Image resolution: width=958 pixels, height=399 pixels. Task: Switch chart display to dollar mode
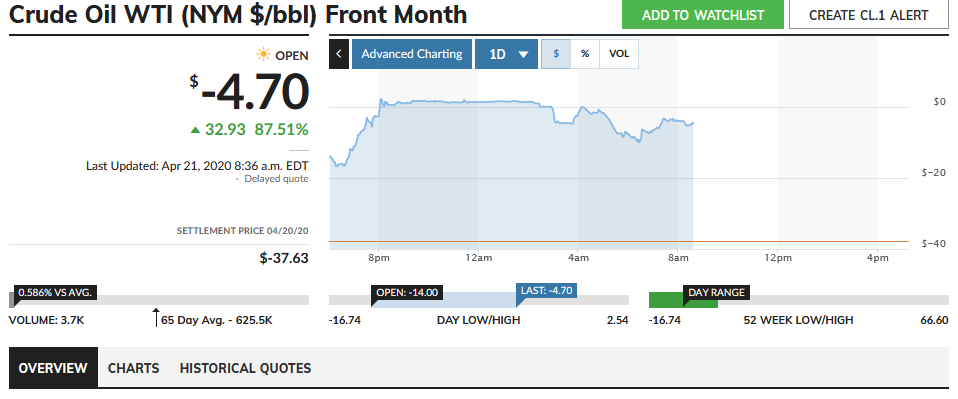point(556,54)
